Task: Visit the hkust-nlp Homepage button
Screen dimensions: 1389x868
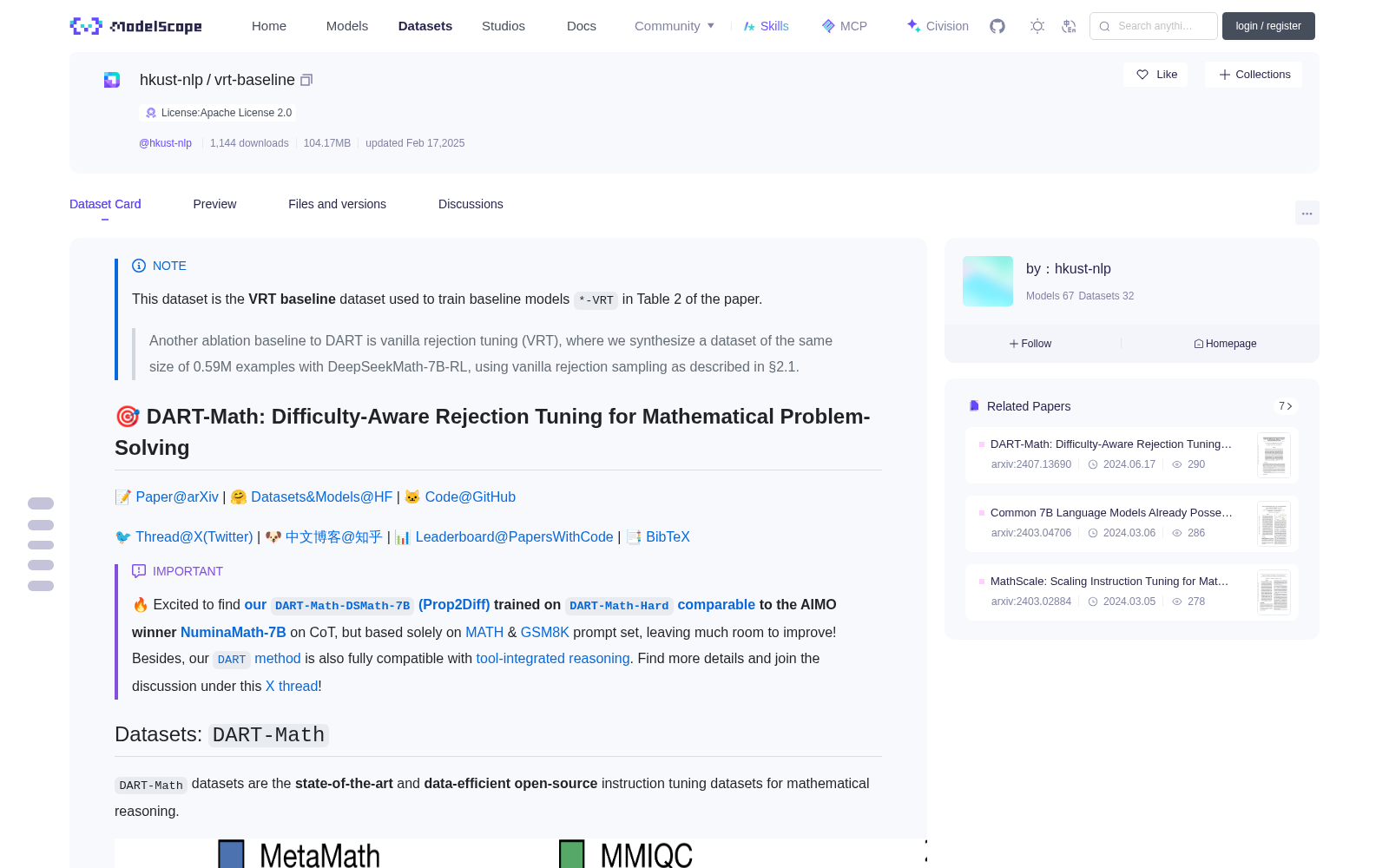Action: [1225, 344]
